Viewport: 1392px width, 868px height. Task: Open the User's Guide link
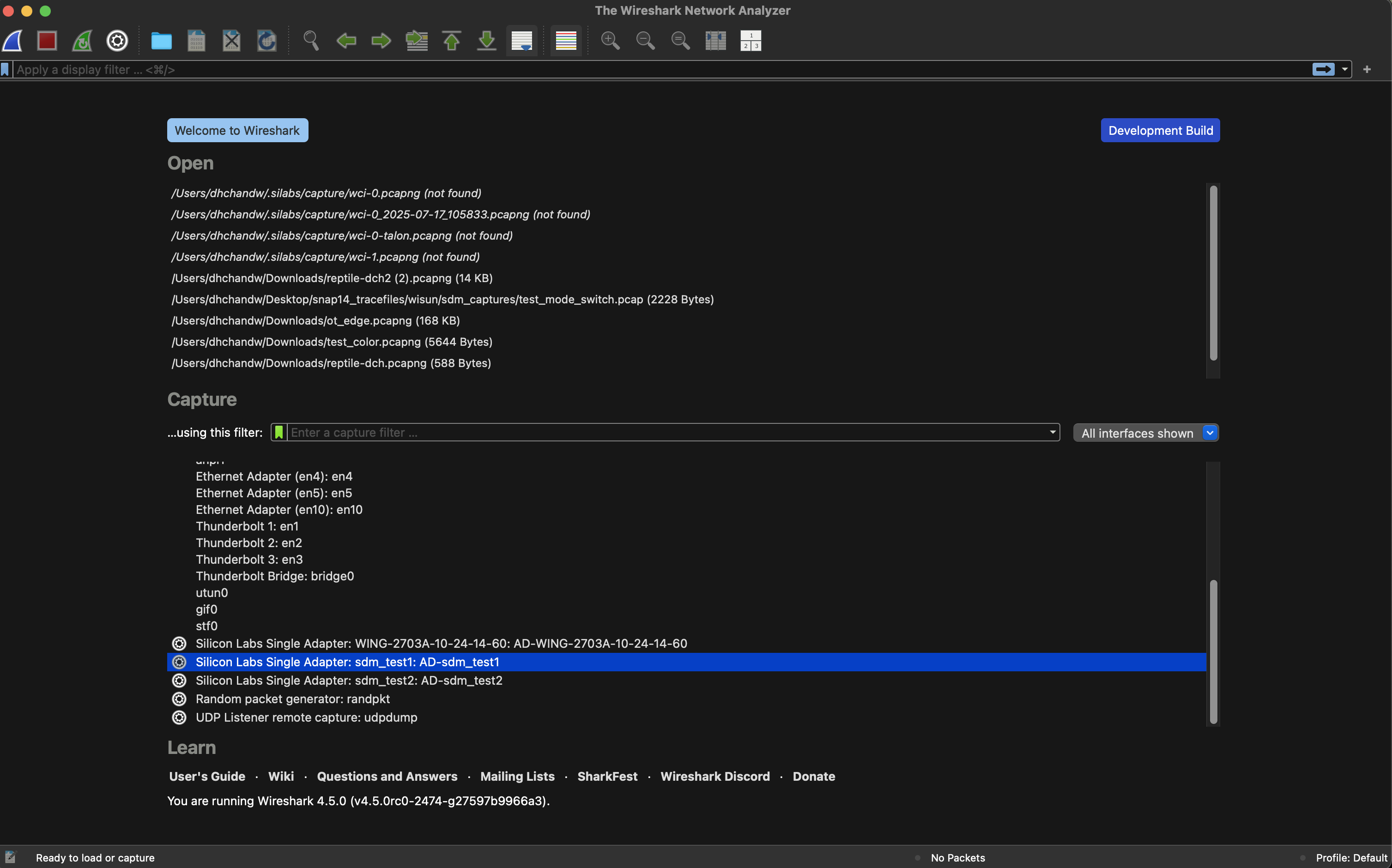[x=207, y=777]
